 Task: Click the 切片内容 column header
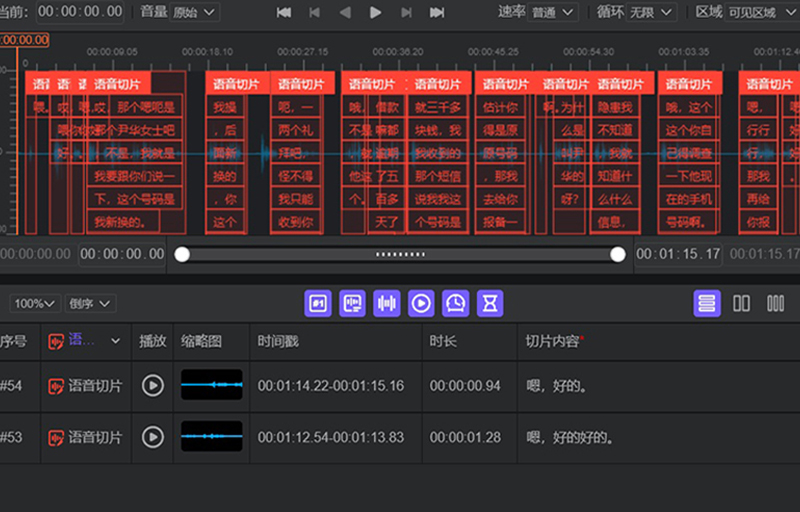click(x=554, y=341)
